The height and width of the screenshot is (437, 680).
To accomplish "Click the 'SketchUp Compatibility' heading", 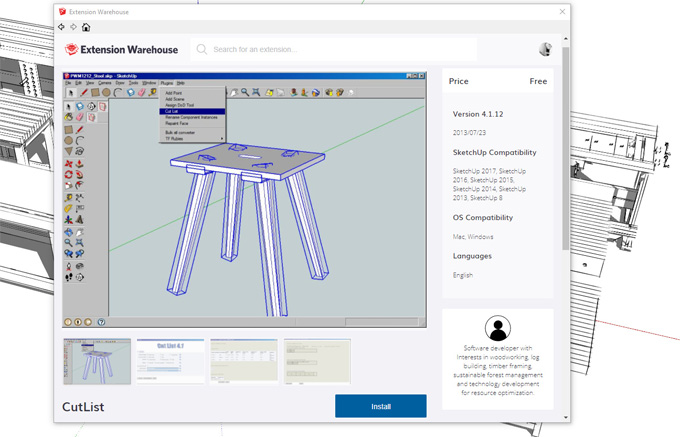I will coord(494,153).
